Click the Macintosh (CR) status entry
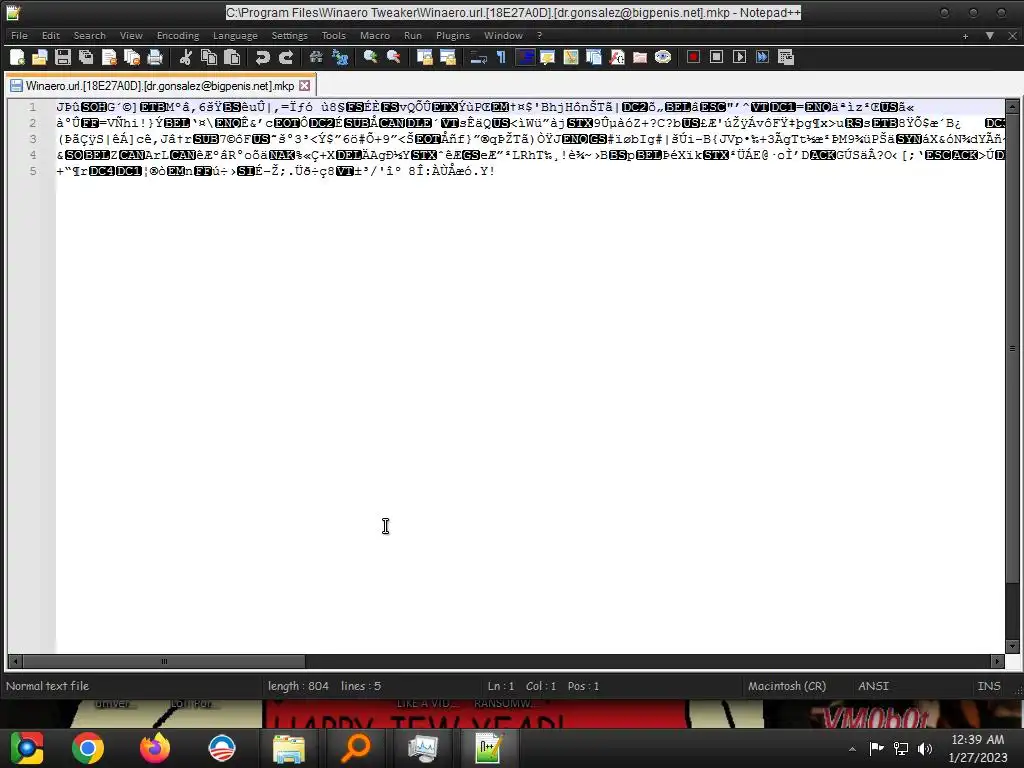 786,686
